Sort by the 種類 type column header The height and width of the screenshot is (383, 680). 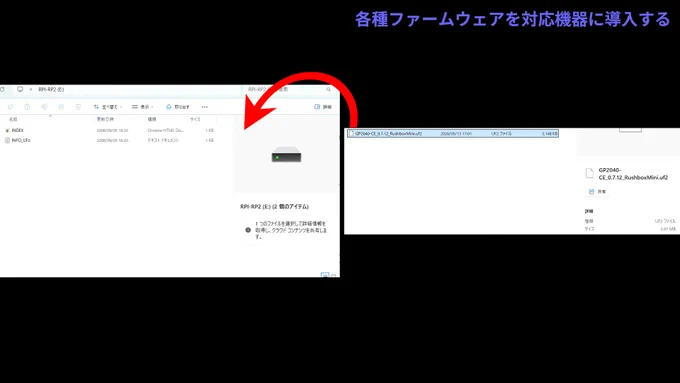tap(152, 119)
